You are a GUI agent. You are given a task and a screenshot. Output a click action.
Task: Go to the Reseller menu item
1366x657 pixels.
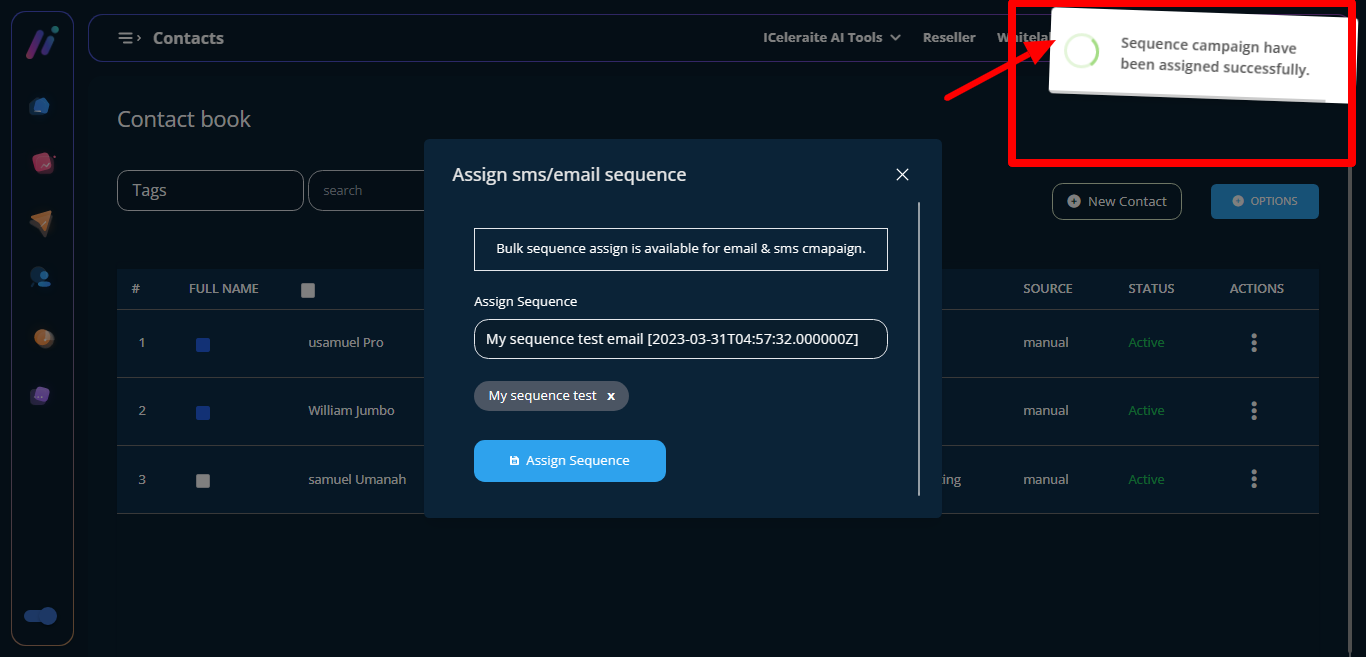coord(949,38)
